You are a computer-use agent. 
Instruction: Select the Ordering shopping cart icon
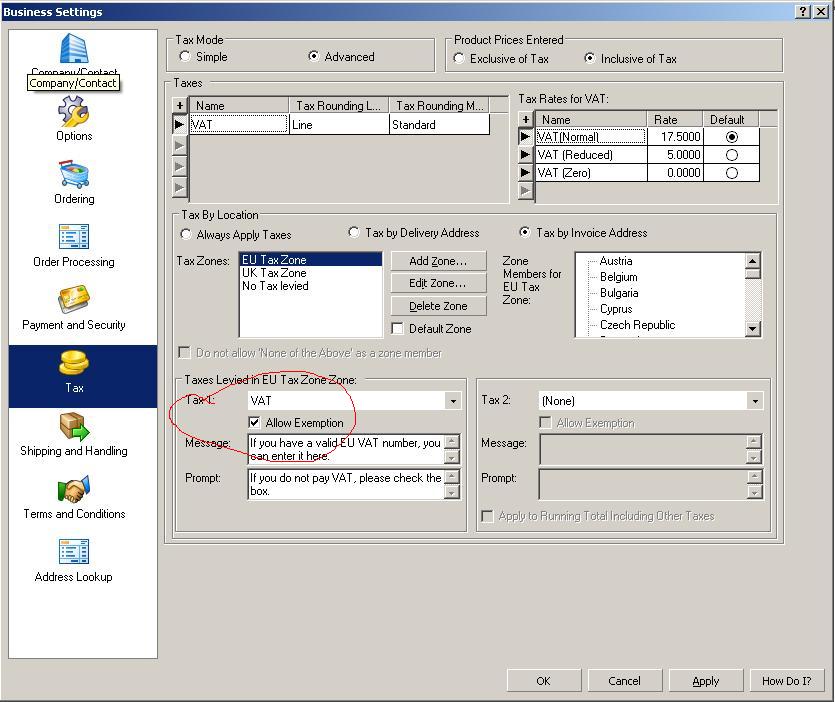tap(74, 176)
